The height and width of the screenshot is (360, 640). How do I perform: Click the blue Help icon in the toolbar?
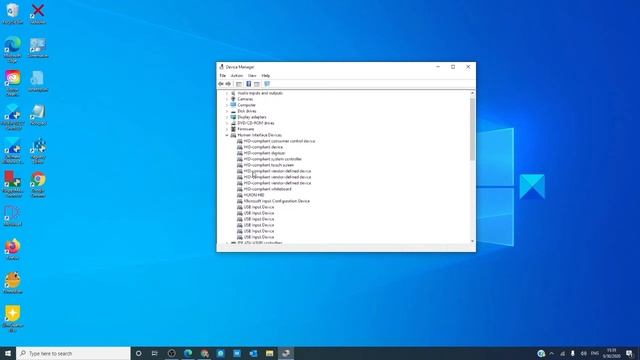click(248, 84)
